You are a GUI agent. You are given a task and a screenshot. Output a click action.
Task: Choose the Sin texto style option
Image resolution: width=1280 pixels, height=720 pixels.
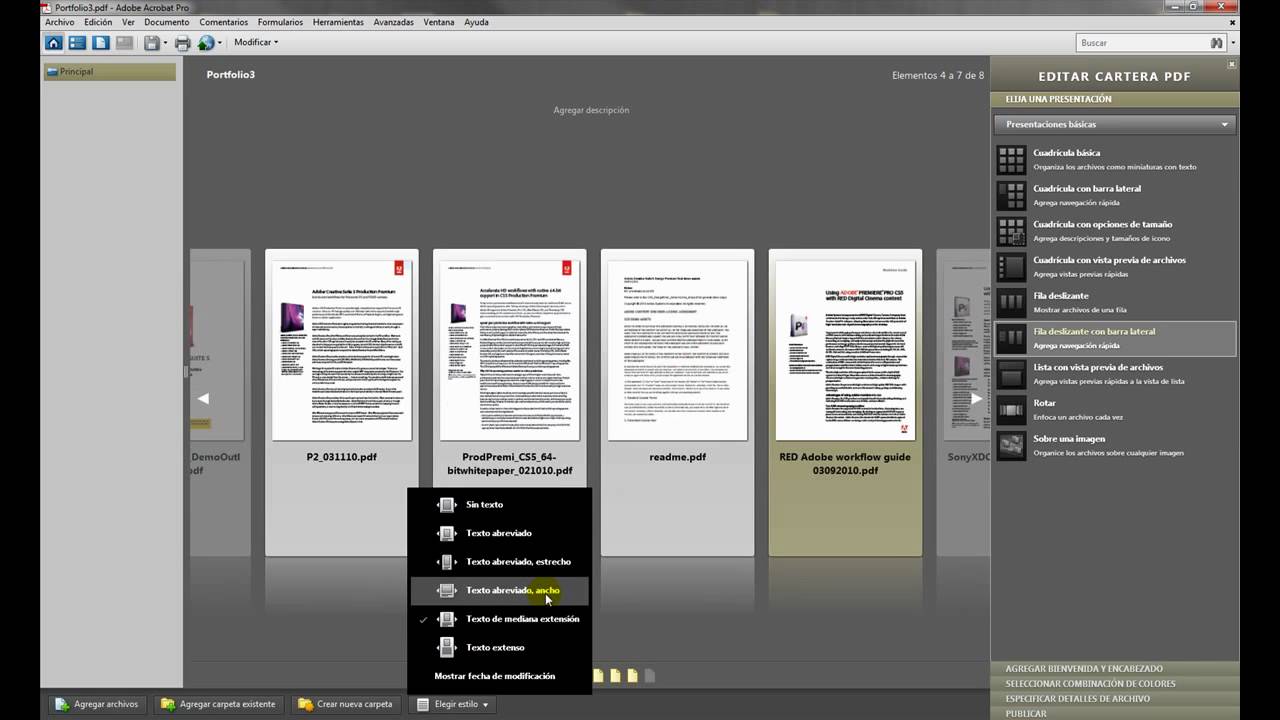coord(484,505)
